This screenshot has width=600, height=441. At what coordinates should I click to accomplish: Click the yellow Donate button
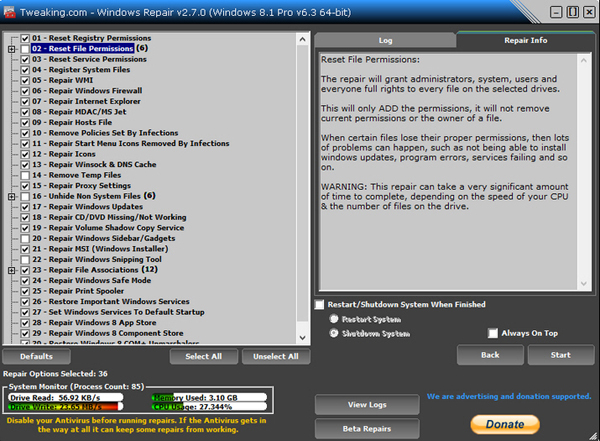(505, 424)
